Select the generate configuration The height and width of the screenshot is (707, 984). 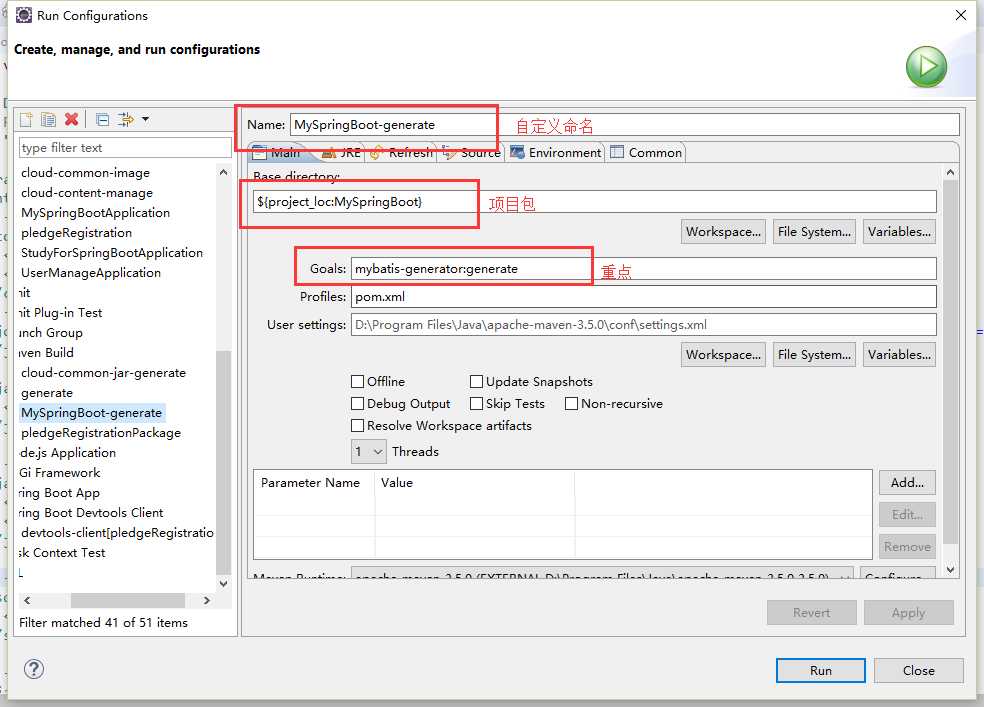(47, 393)
